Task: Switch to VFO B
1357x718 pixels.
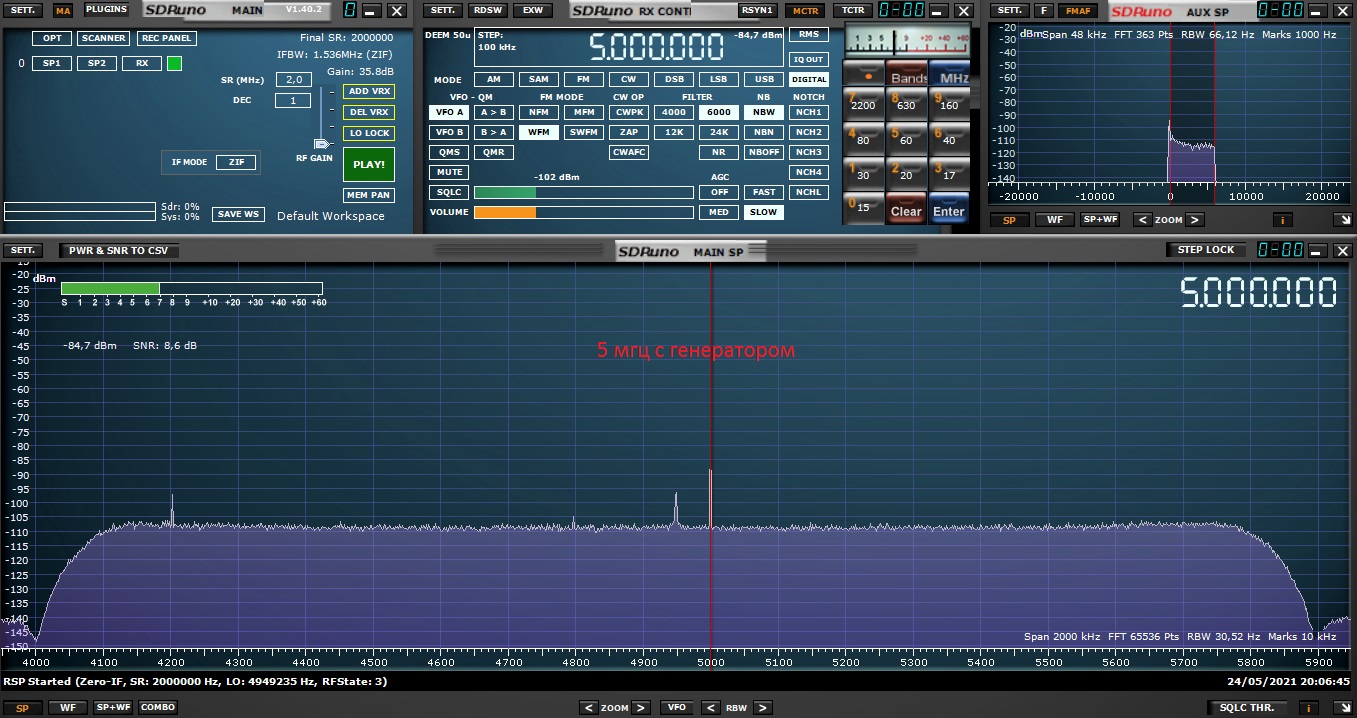Action: coord(448,132)
